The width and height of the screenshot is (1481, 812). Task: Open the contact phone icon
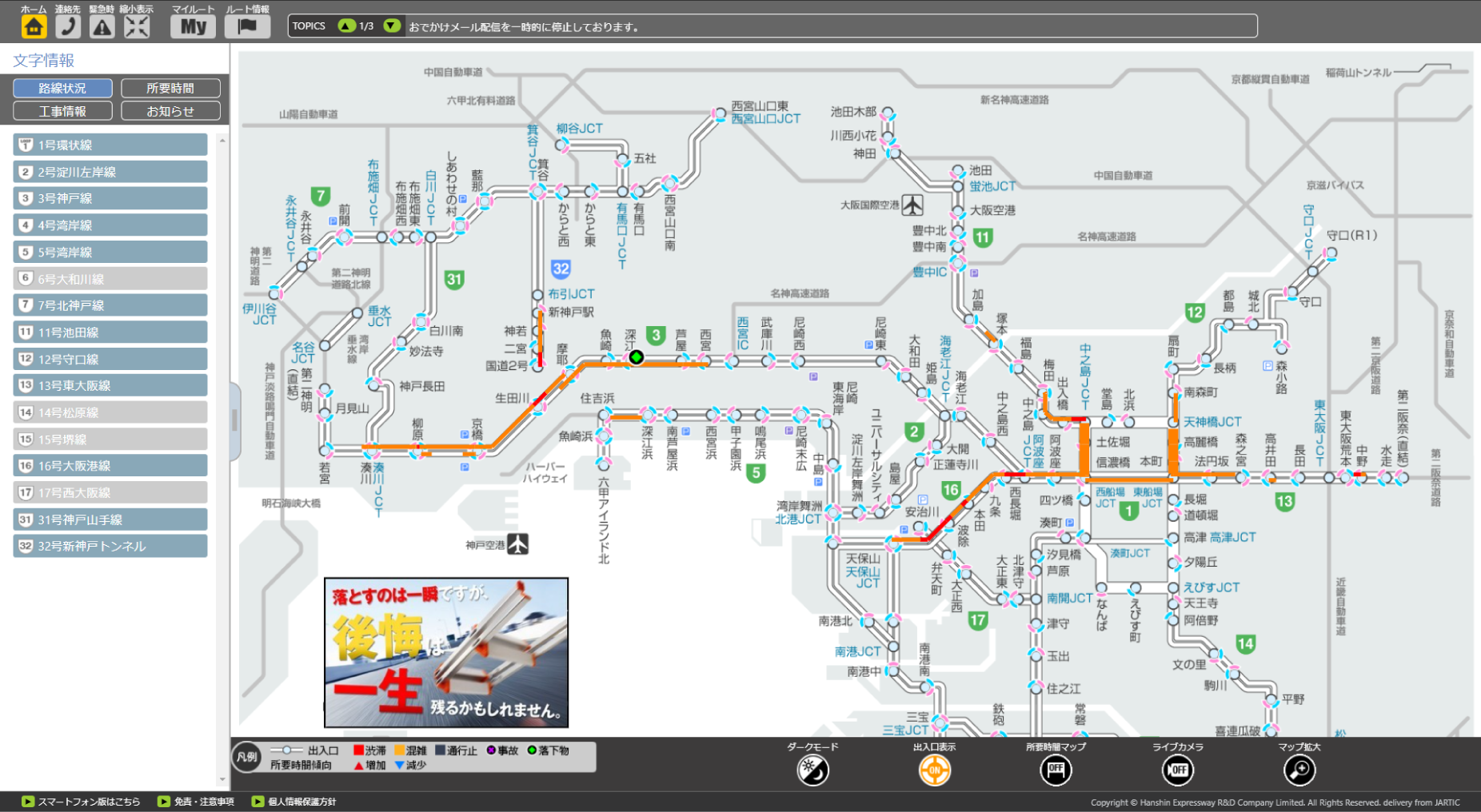(x=68, y=26)
